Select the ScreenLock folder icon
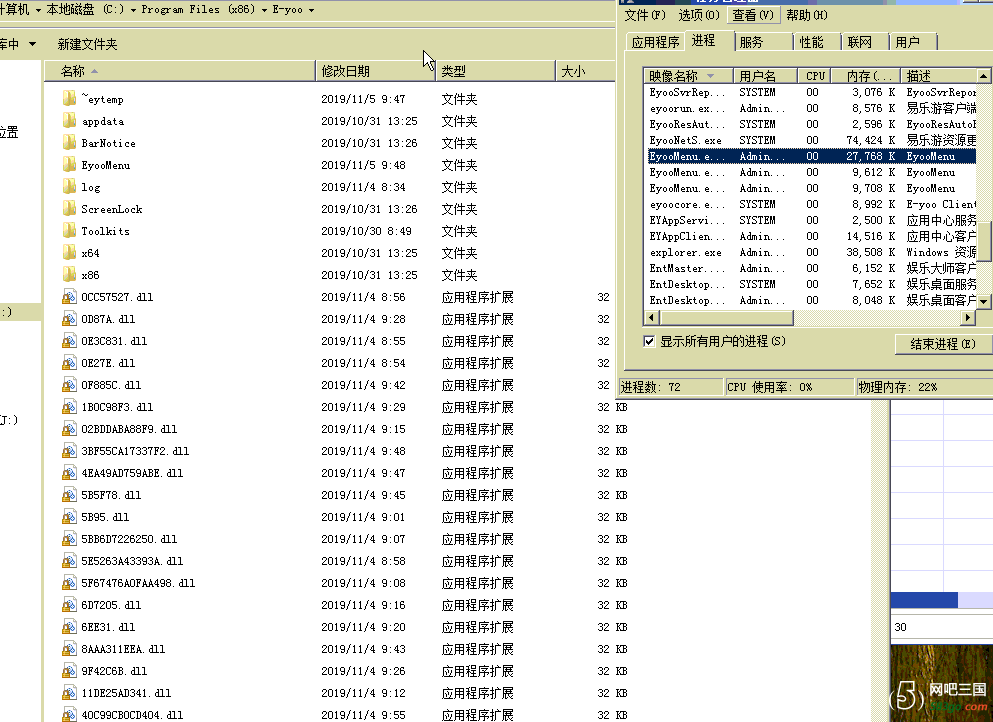 tap(70, 209)
